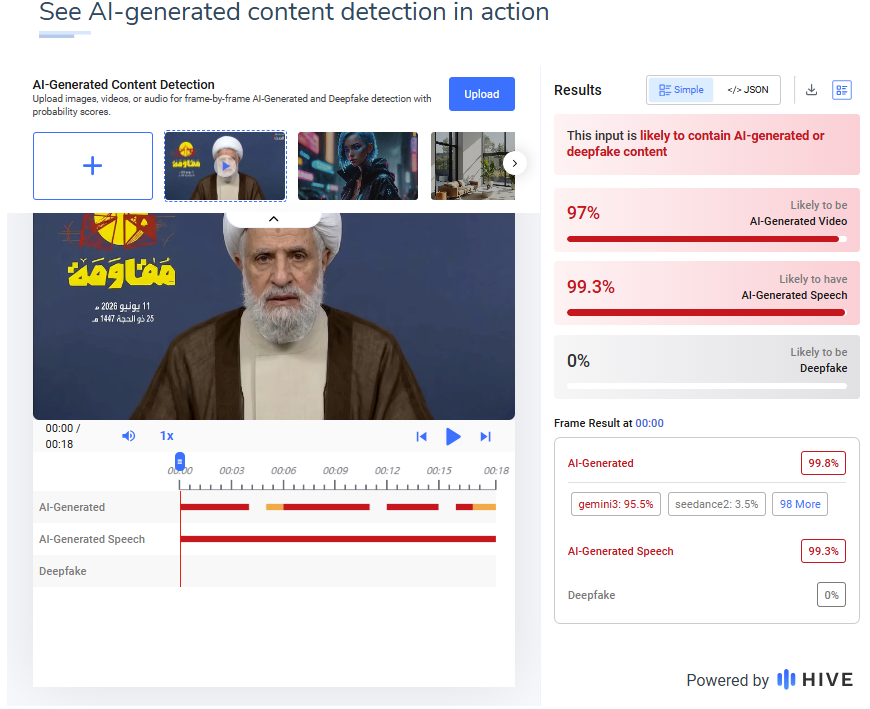Screen dimensions: 870x709
Task: Click the Deepfake timeline row label
Action: point(63,571)
